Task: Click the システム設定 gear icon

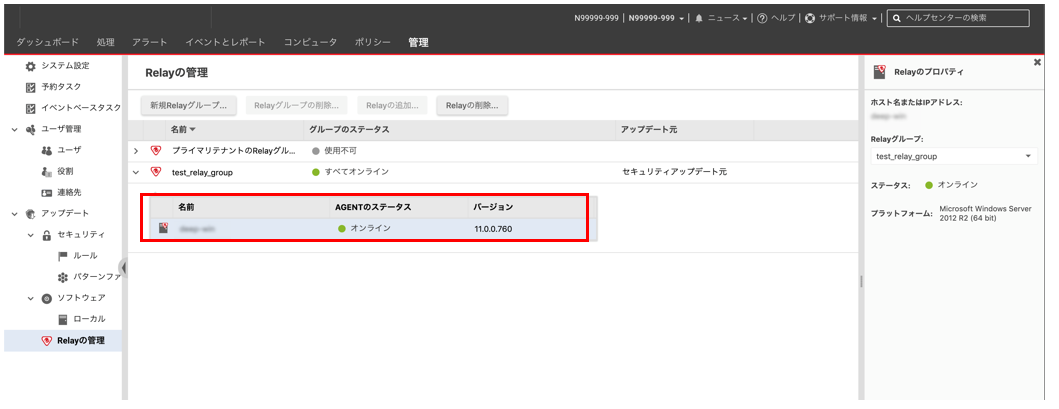Action: point(31,66)
